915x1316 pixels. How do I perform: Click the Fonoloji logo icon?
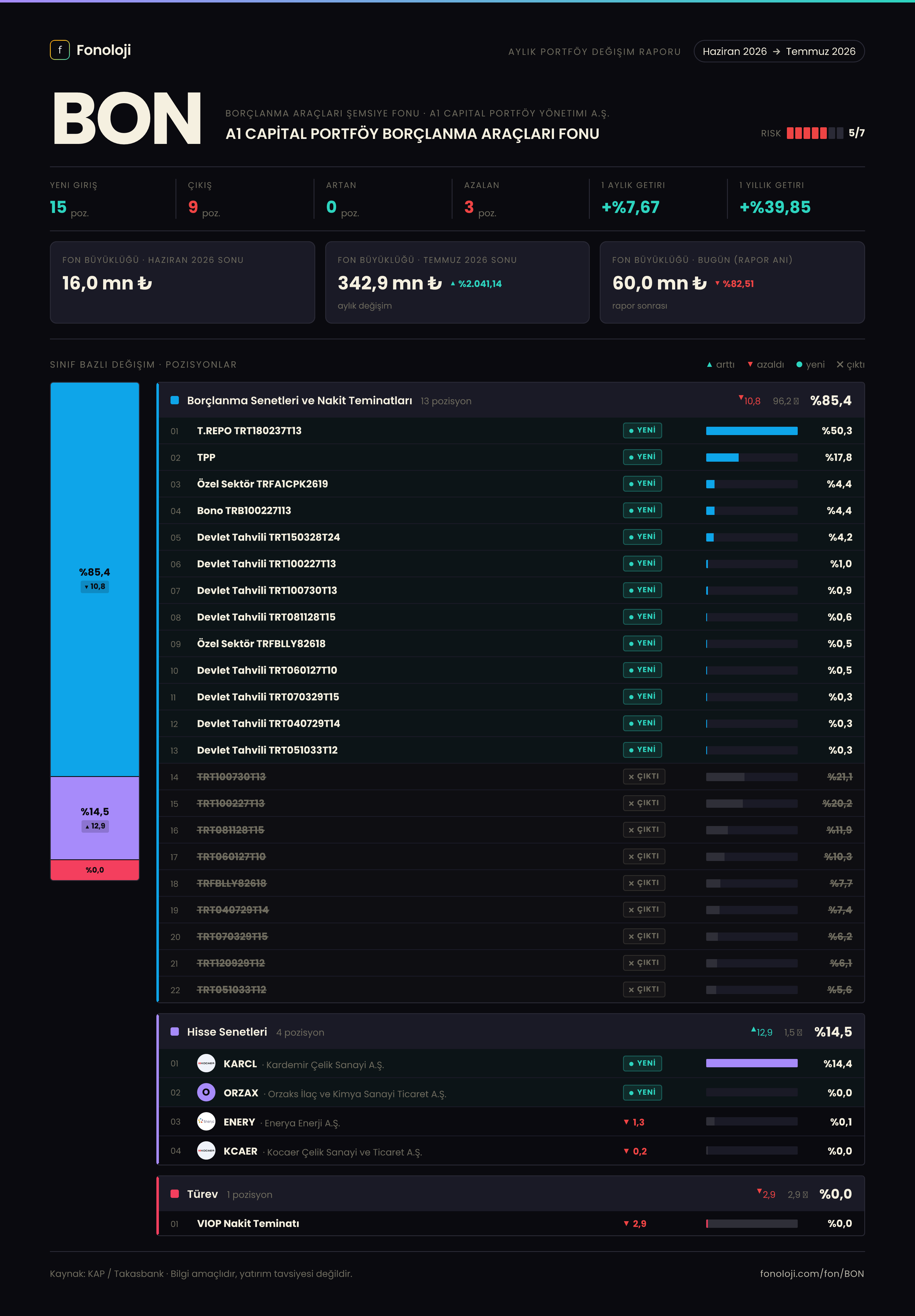coord(60,50)
